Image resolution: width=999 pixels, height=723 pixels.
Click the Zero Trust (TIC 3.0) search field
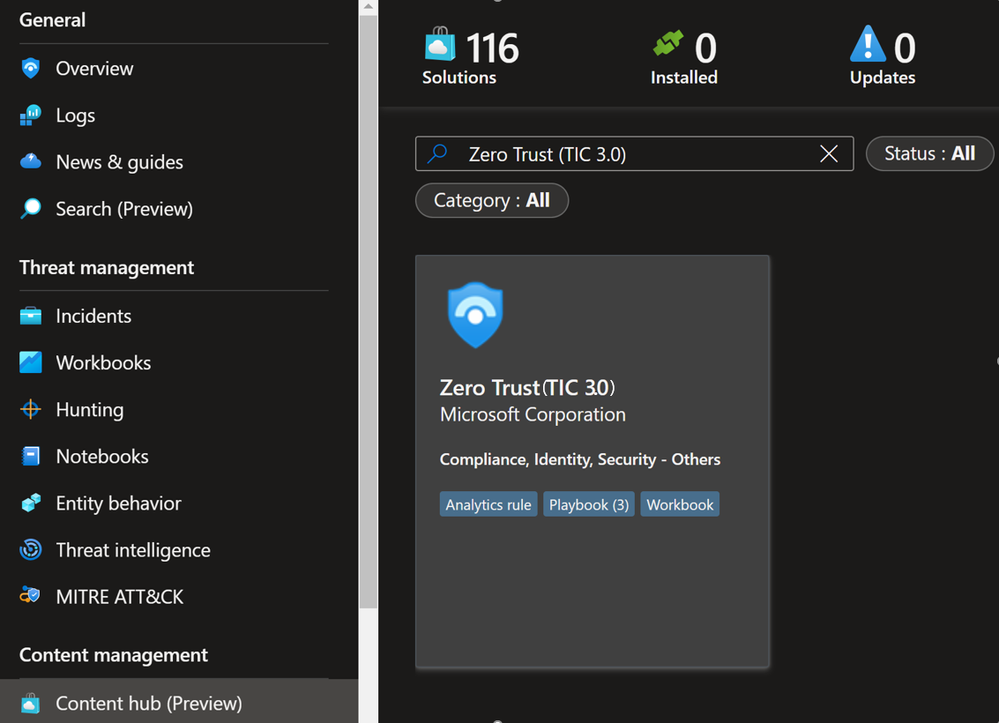[x=634, y=154]
